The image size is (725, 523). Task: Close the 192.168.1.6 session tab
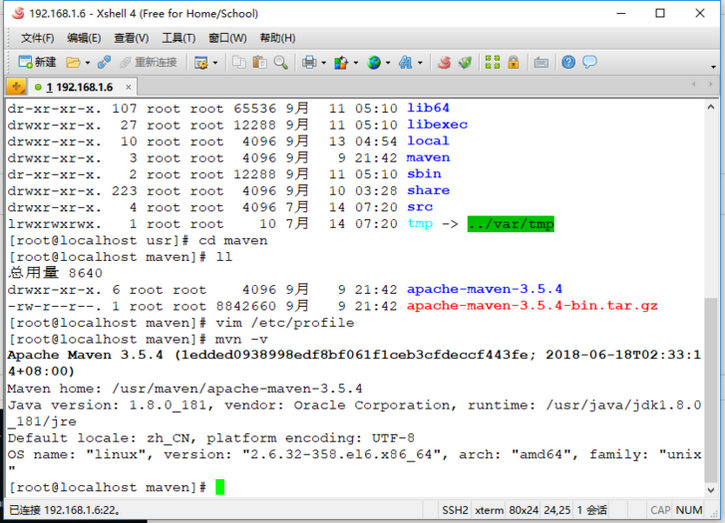click(127, 87)
